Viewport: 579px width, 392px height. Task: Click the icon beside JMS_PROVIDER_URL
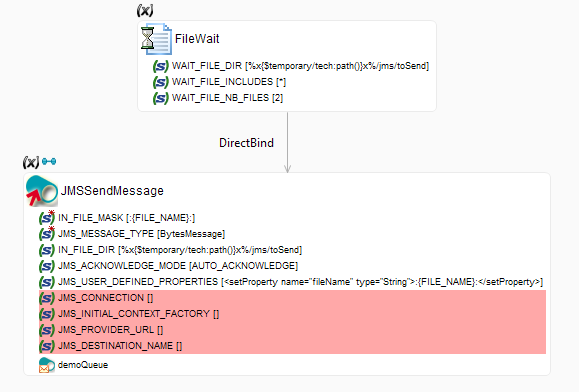47,330
